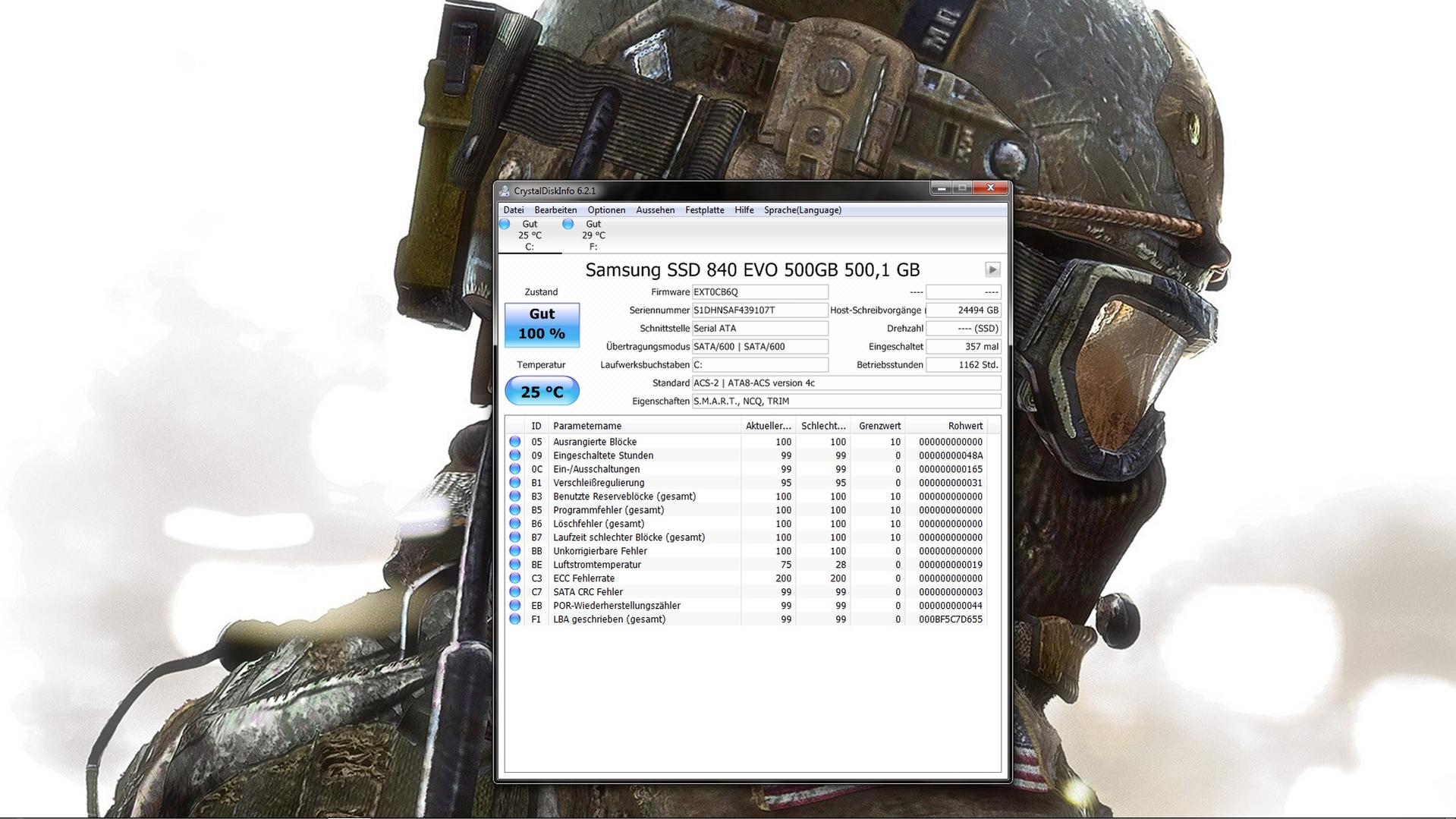The width and height of the screenshot is (1456, 819).
Task: Click the Laufwerksbuchstaben field
Action: coord(760,365)
